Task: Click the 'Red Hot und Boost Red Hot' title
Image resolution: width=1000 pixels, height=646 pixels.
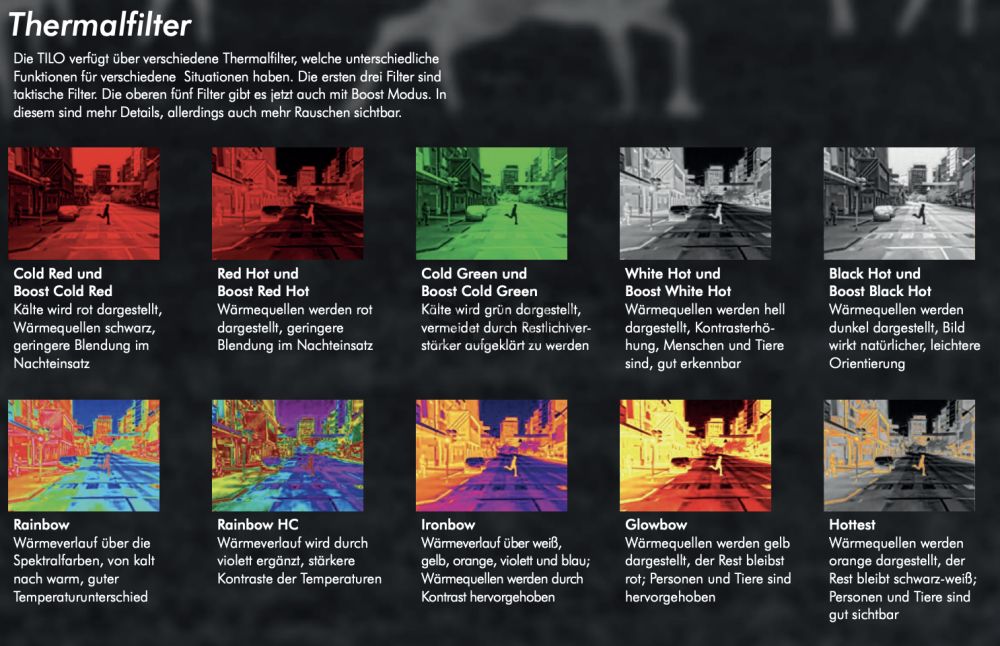Action: [263, 283]
